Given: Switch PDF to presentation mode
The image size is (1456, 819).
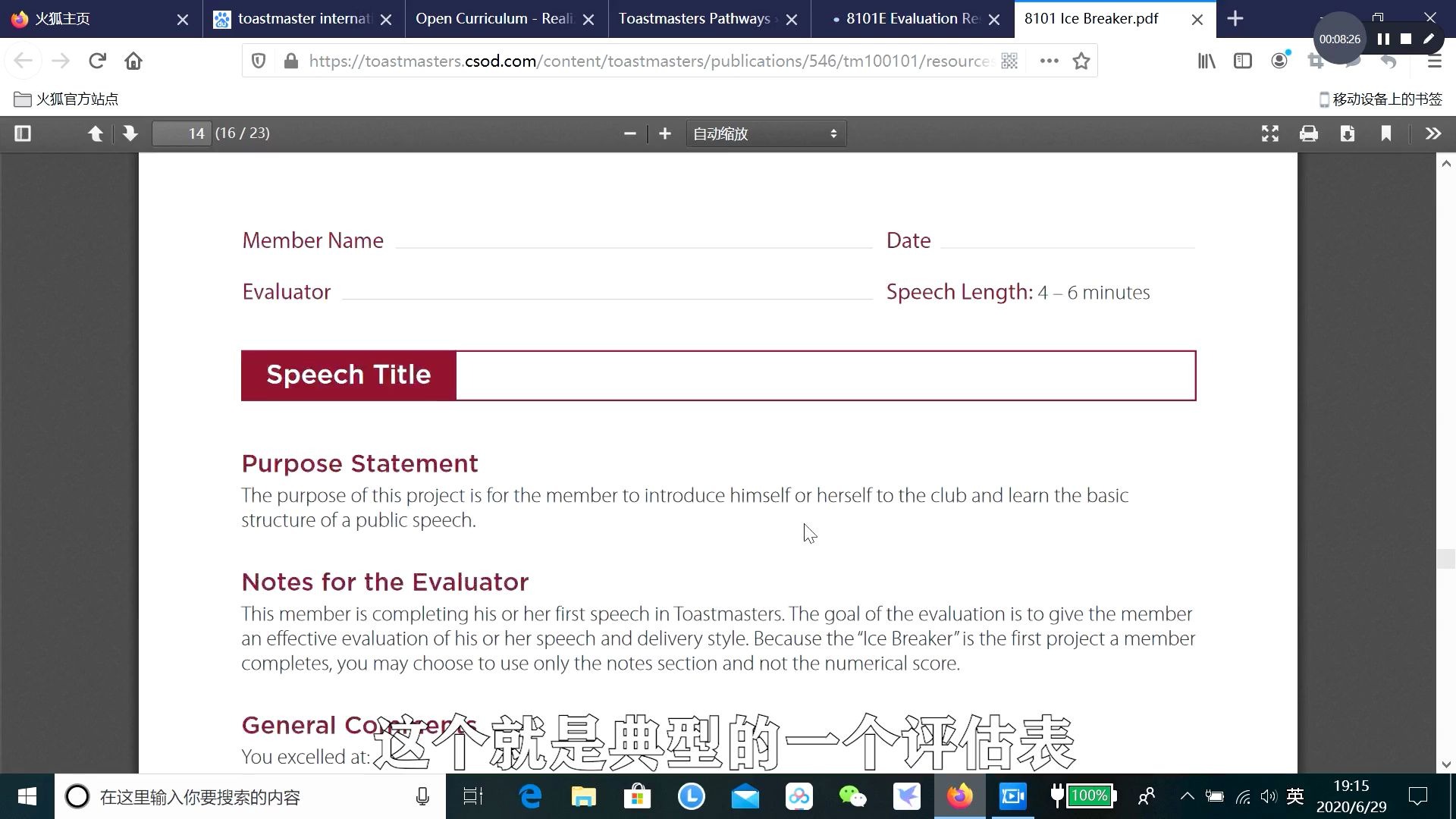Looking at the screenshot, I should pos(1270,133).
